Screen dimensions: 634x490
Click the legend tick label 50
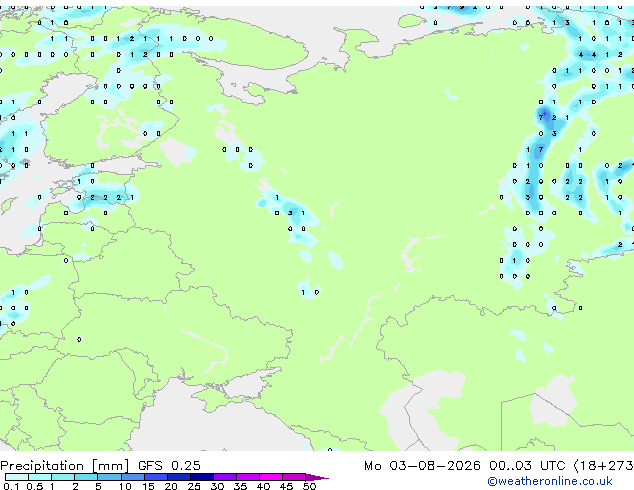[x=310, y=486]
